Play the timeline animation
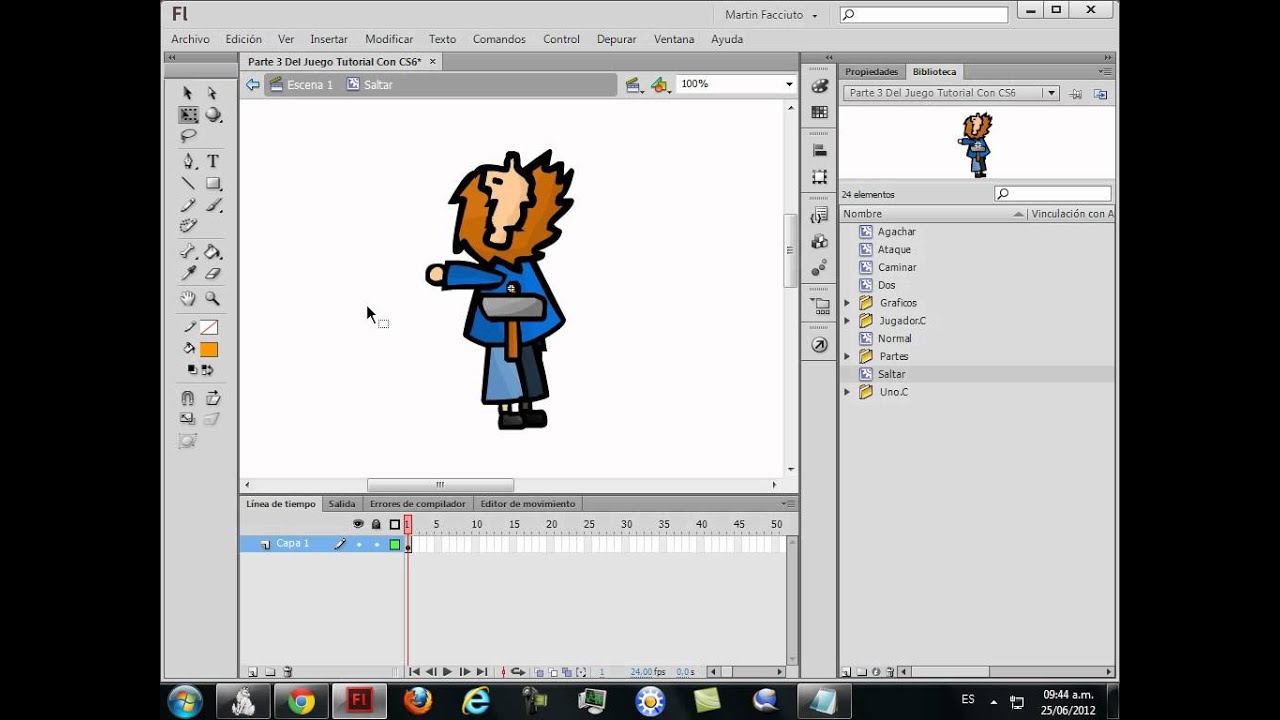The width and height of the screenshot is (1280, 720). 447,672
